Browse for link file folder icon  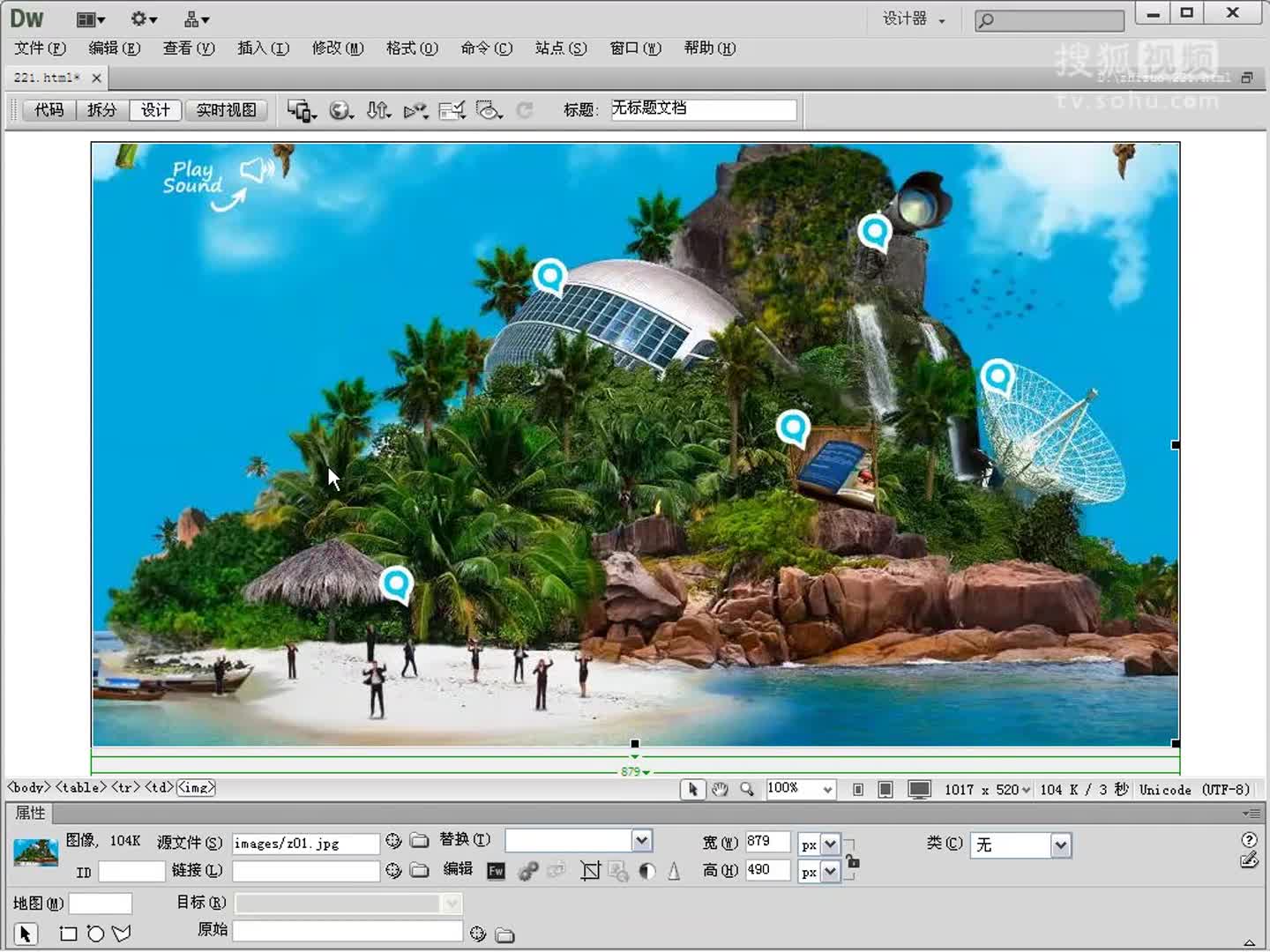420,871
